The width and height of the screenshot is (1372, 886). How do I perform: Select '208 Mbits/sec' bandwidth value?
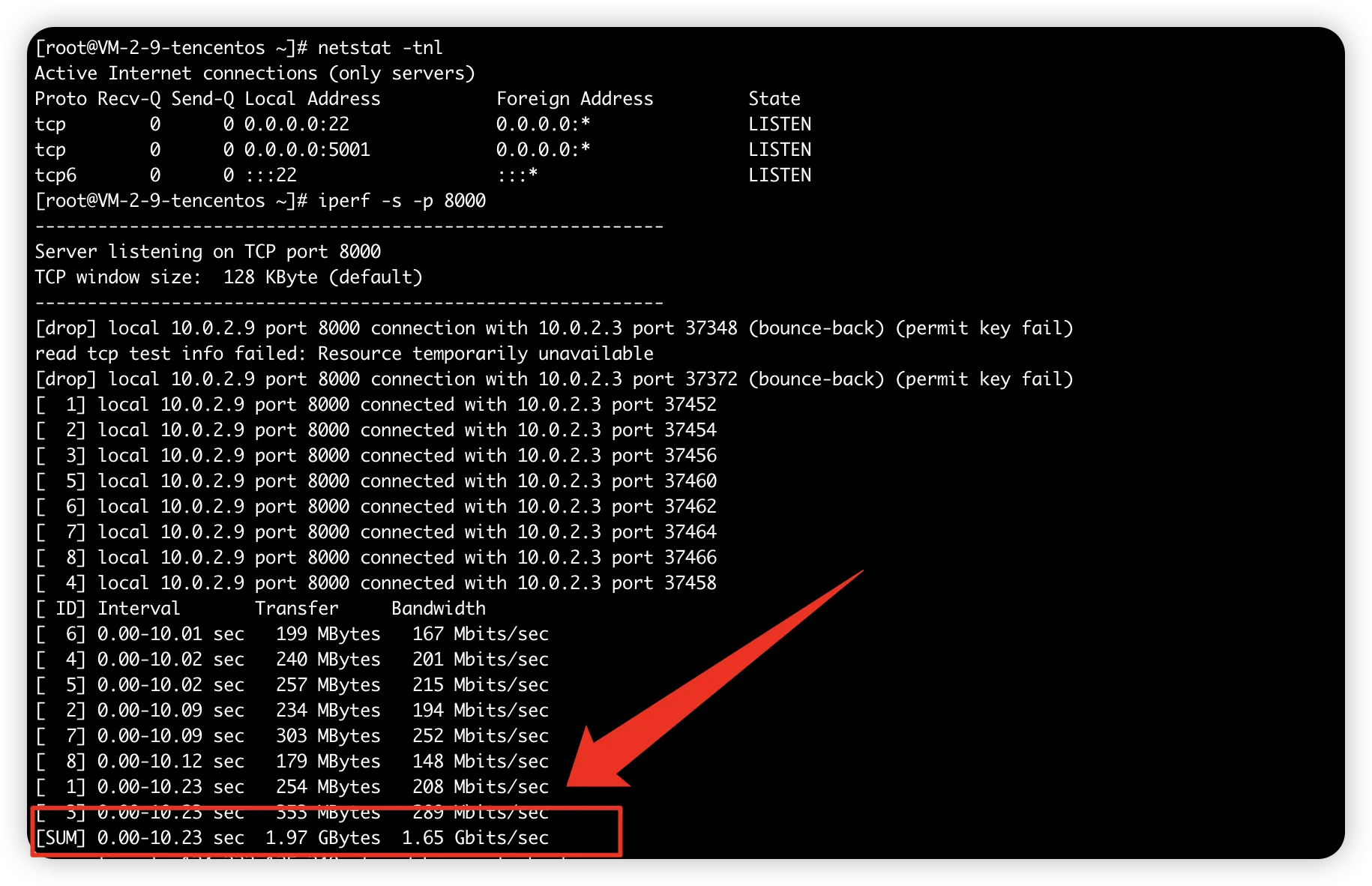click(x=481, y=787)
